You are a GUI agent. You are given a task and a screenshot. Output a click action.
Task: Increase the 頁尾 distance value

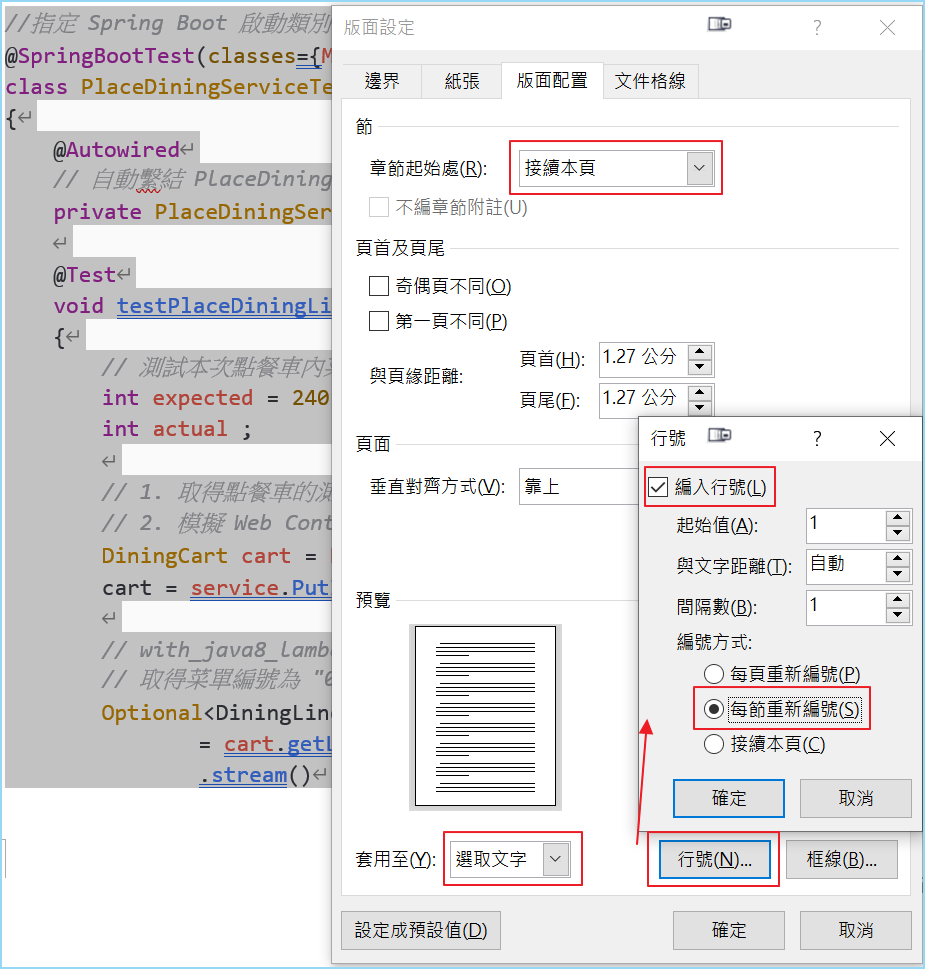tap(699, 393)
